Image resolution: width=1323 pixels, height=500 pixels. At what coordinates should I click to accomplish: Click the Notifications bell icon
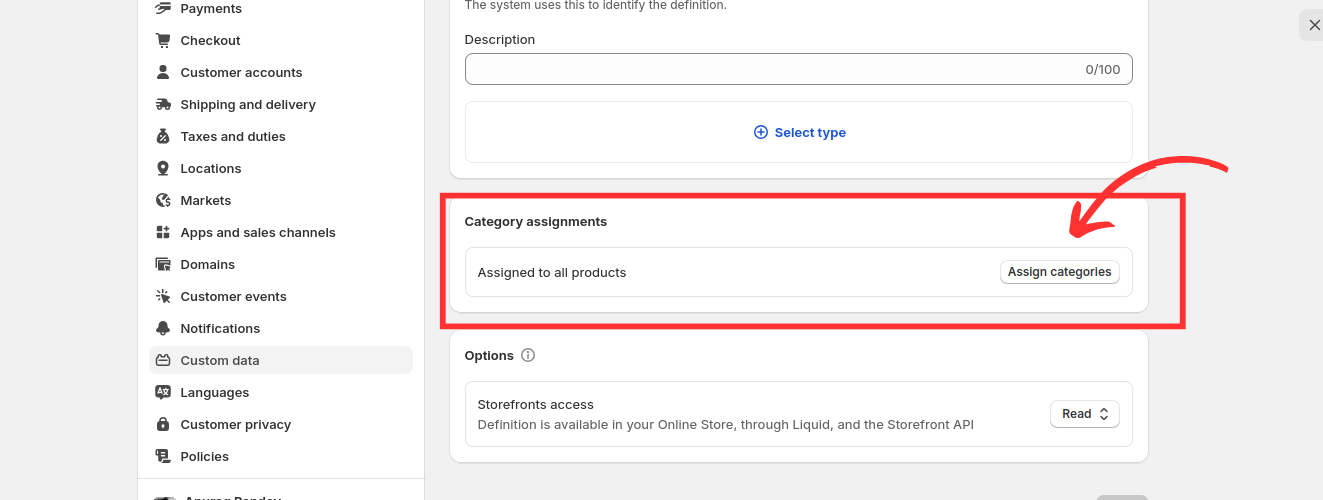point(163,328)
